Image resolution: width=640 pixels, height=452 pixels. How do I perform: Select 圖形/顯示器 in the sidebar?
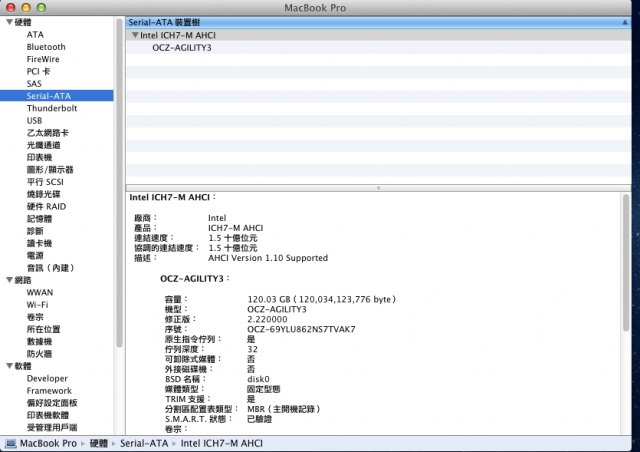(50, 169)
